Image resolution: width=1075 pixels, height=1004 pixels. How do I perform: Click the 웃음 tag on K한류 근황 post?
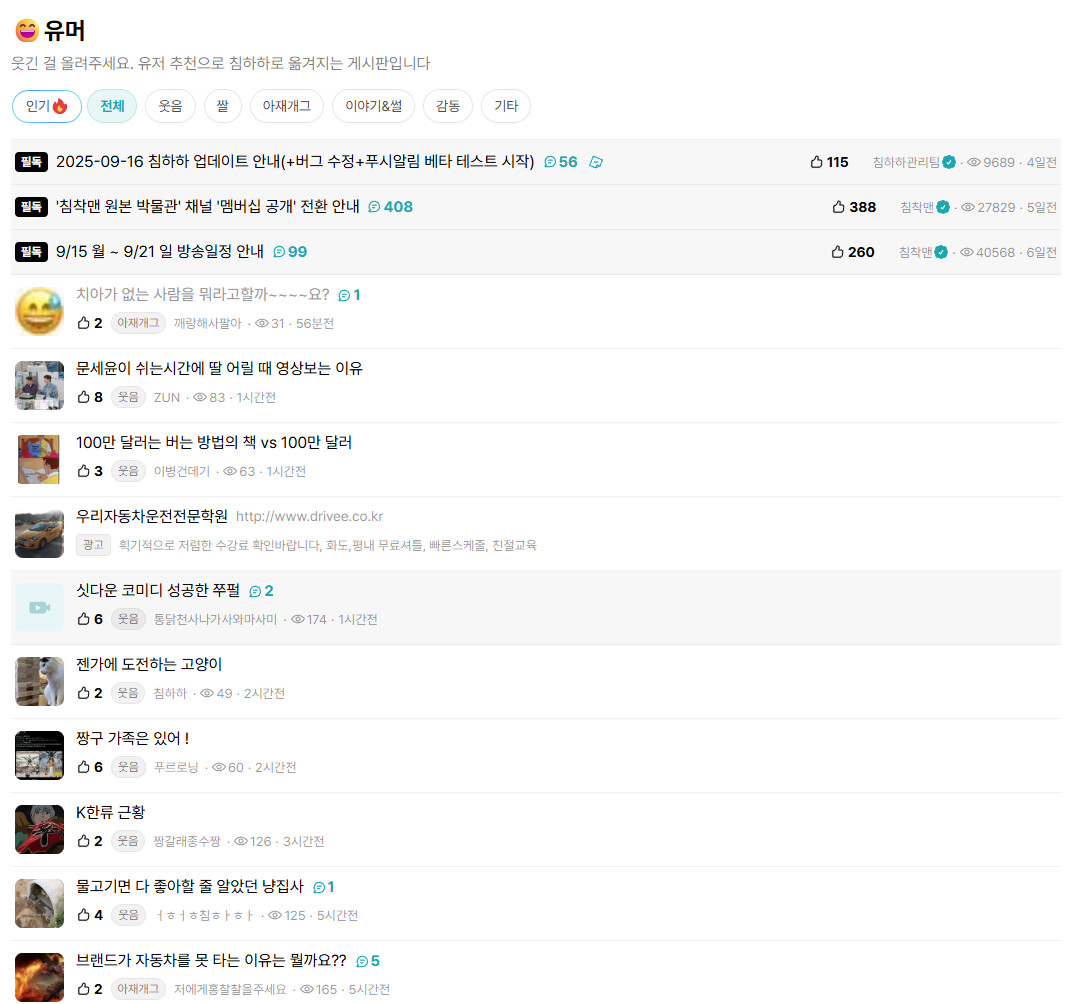(128, 841)
